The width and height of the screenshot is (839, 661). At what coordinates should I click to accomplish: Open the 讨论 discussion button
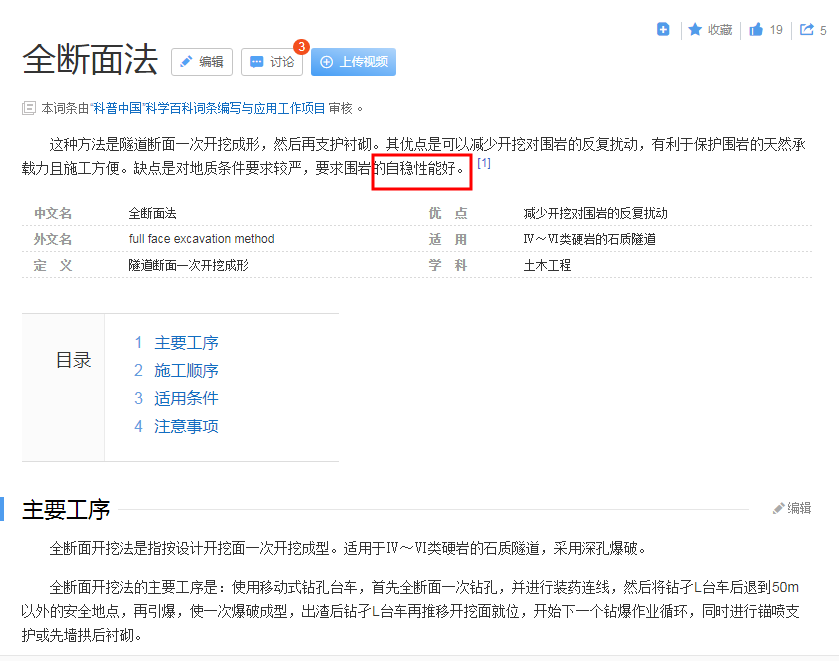[271, 62]
